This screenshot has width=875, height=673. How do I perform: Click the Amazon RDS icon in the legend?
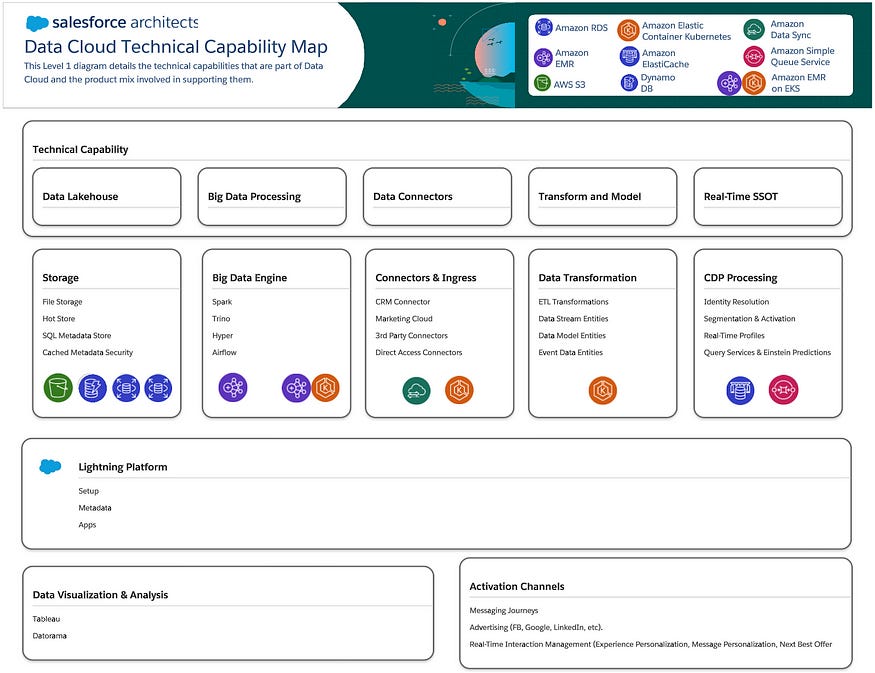(545, 26)
